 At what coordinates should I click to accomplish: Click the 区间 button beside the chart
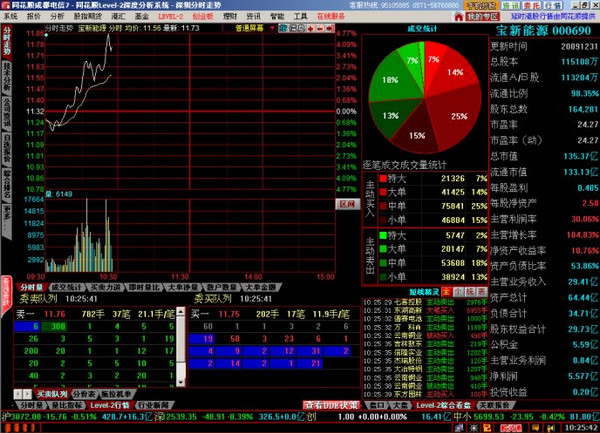click(x=346, y=203)
